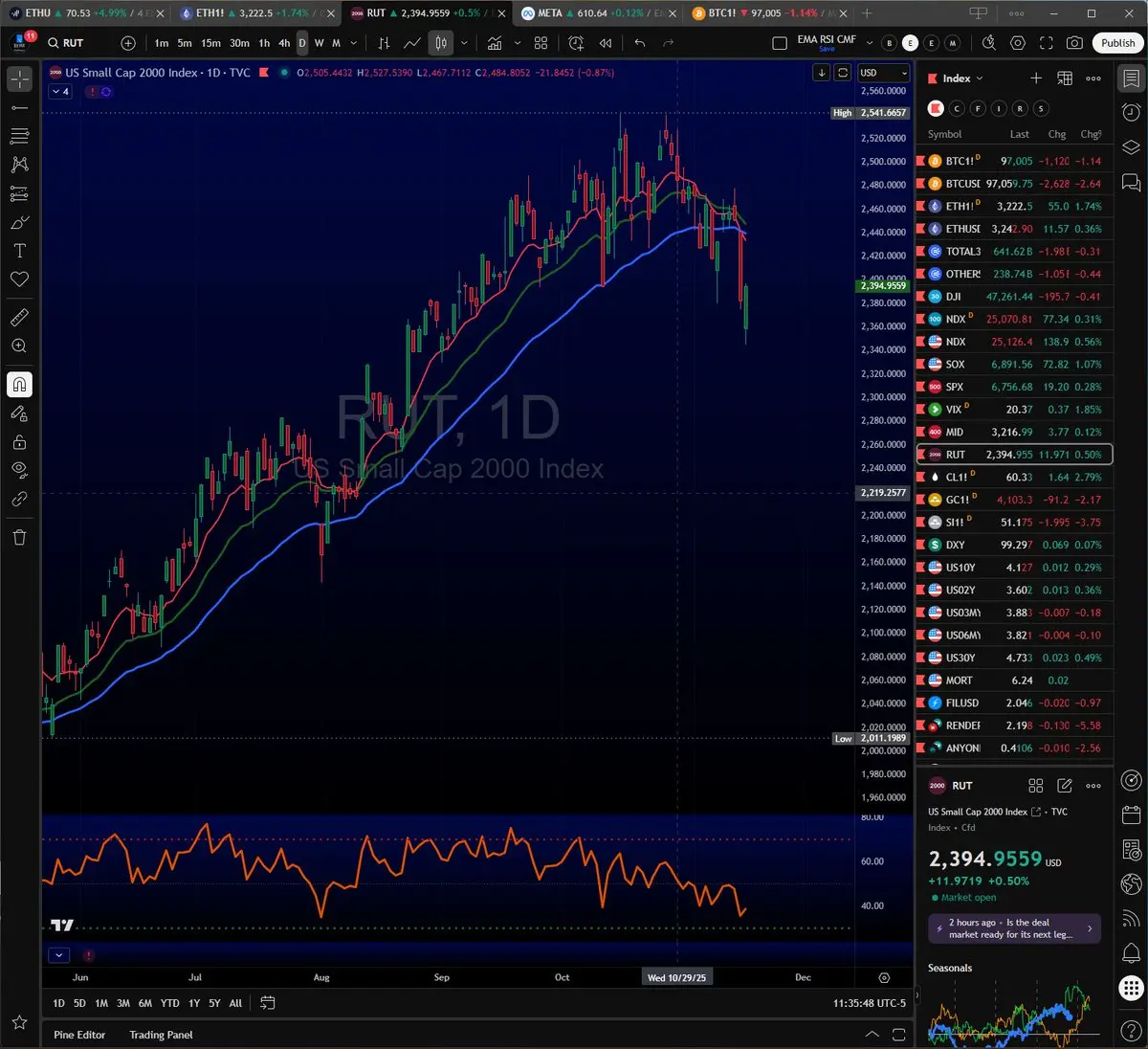
Task: Open a new tab with plus
Action: 867,13
